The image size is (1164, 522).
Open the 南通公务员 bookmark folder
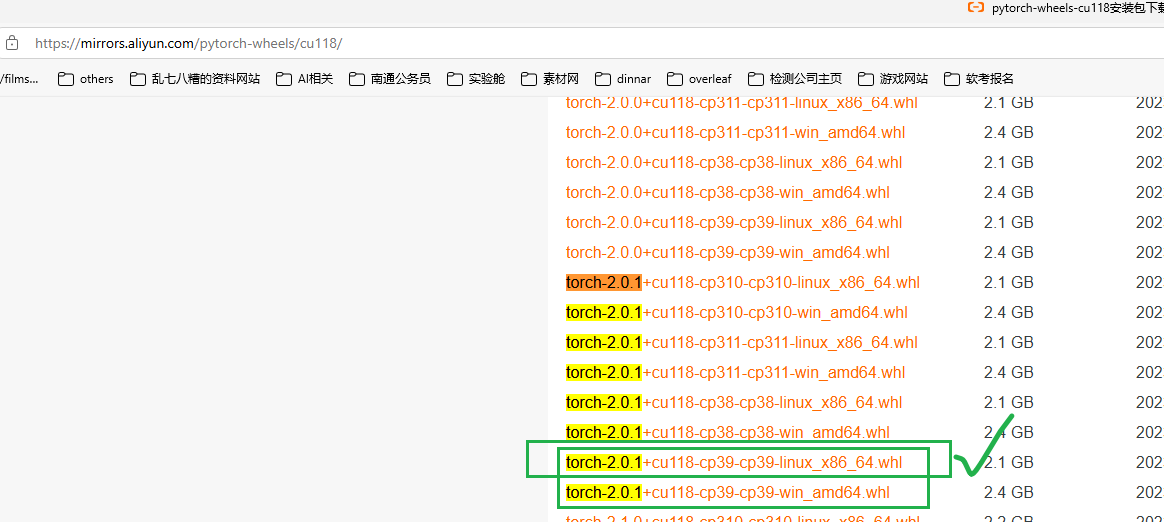pos(390,79)
